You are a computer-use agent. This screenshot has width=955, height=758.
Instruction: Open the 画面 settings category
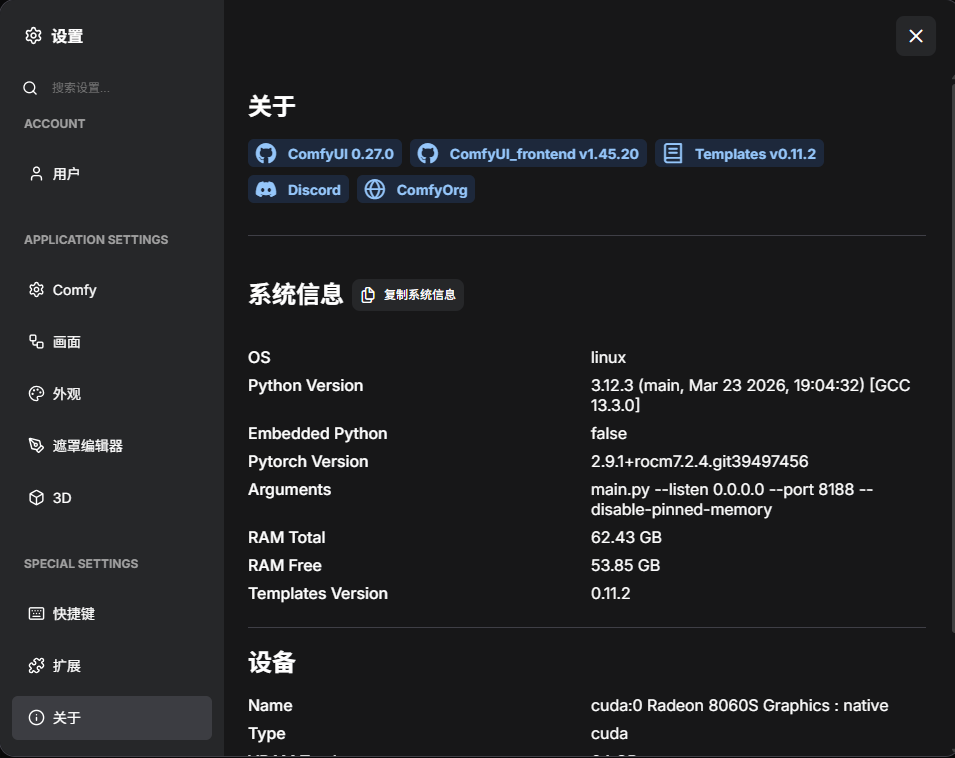point(112,342)
